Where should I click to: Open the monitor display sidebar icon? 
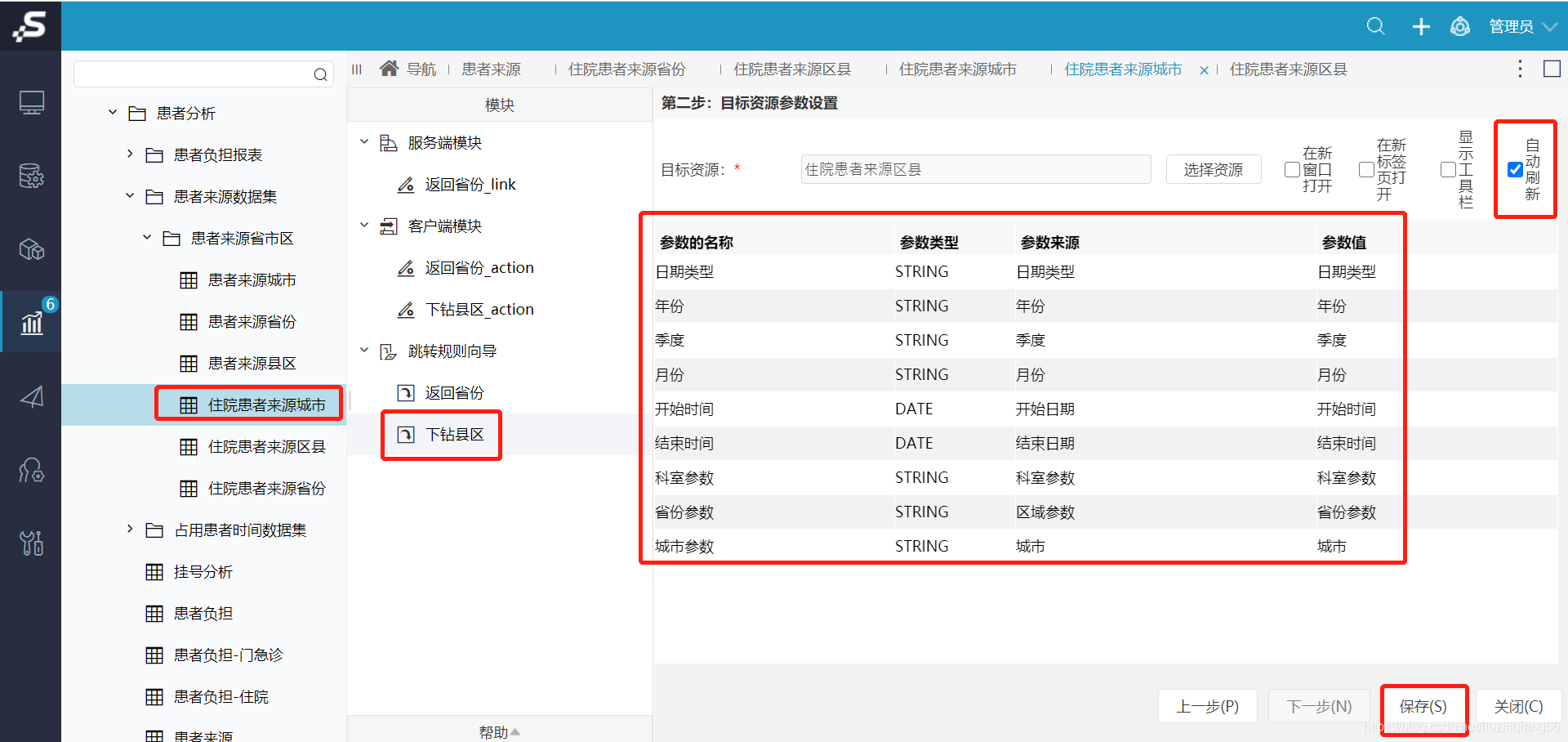click(31, 103)
